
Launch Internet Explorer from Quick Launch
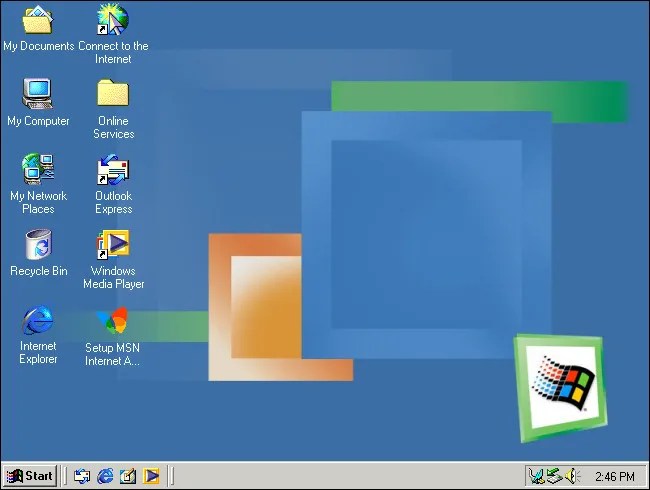pos(105,476)
